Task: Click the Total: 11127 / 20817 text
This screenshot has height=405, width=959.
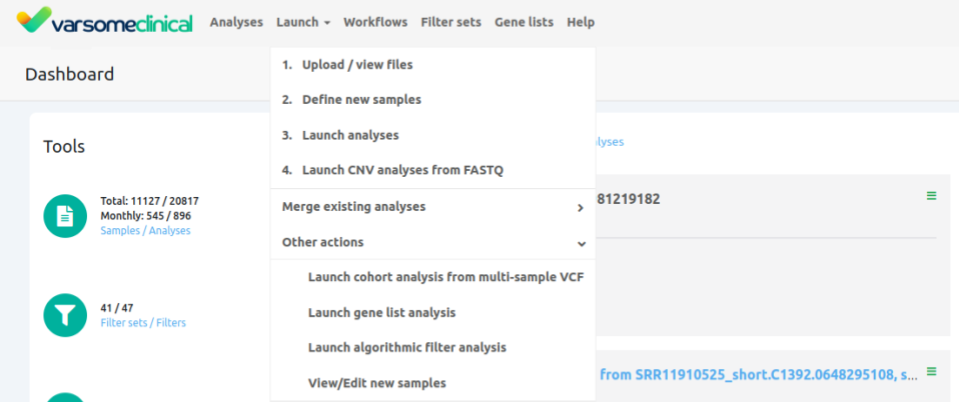Action: (x=150, y=201)
